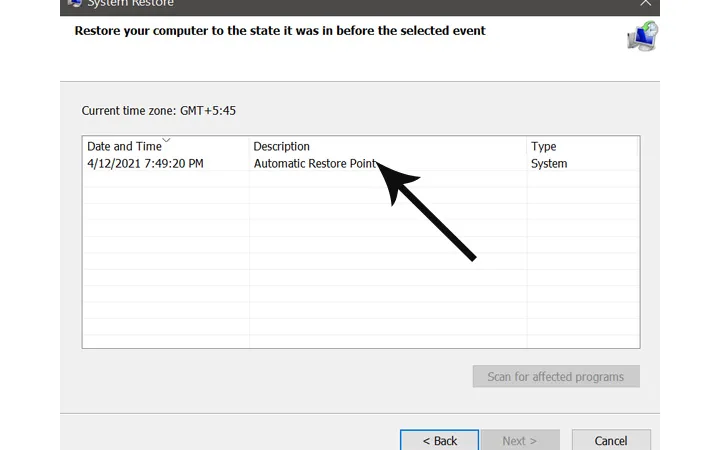Select the 4/12/2021 7:49:20 PM entry
Viewport: 720px width, 450px height.
click(x=145, y=163)
